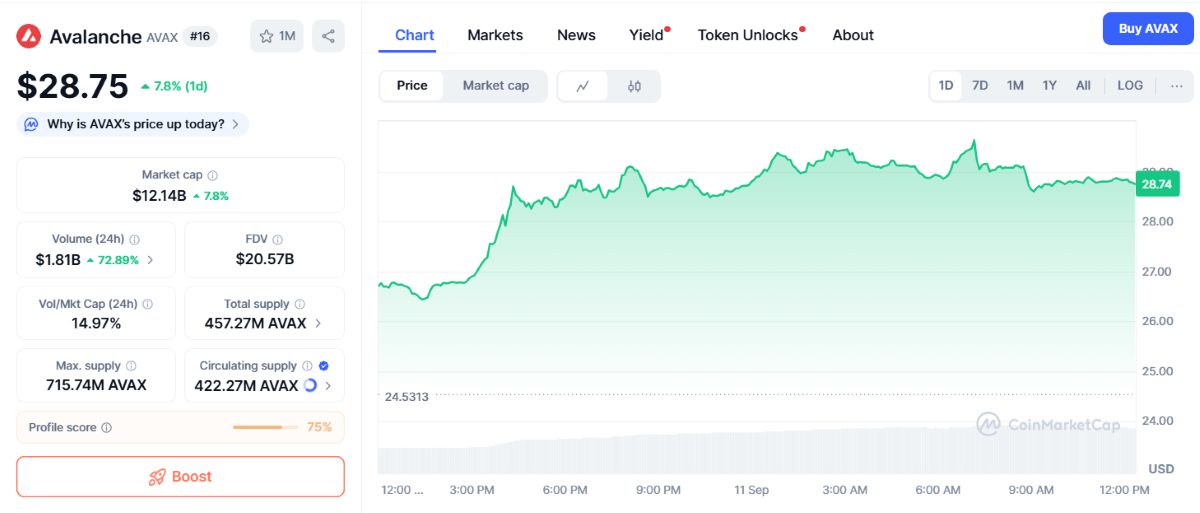Set chart range to All

[1083, 86]
